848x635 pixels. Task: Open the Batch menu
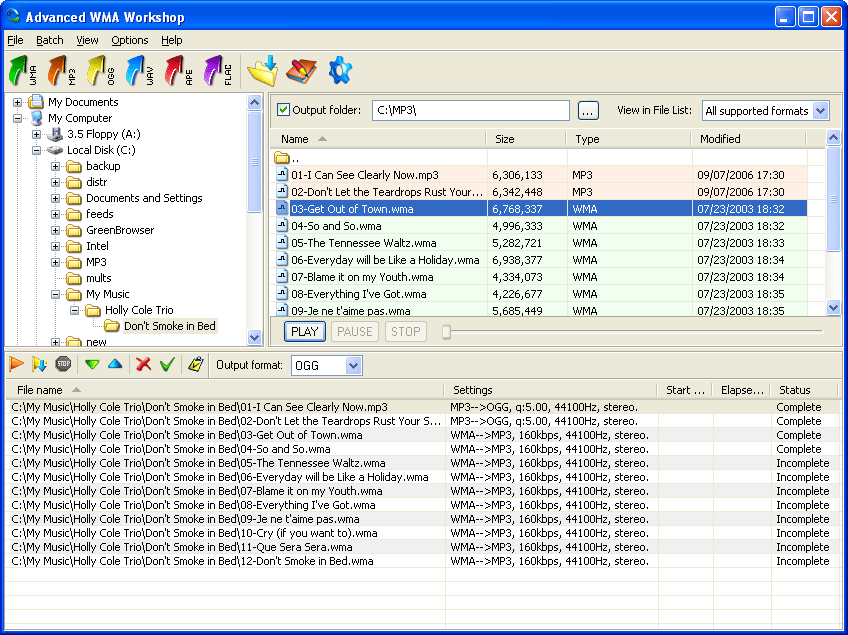(50, 40)
